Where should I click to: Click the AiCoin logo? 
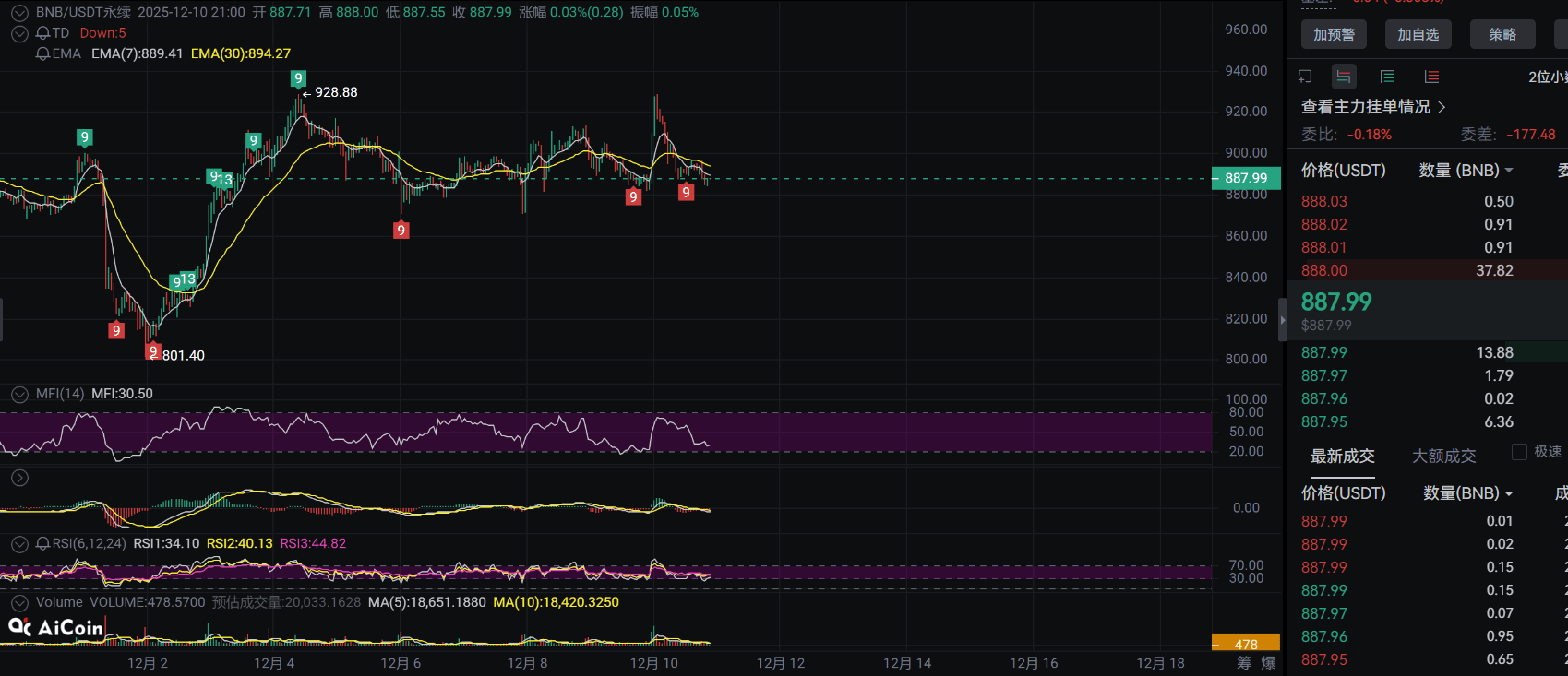[x=56, y=628]
